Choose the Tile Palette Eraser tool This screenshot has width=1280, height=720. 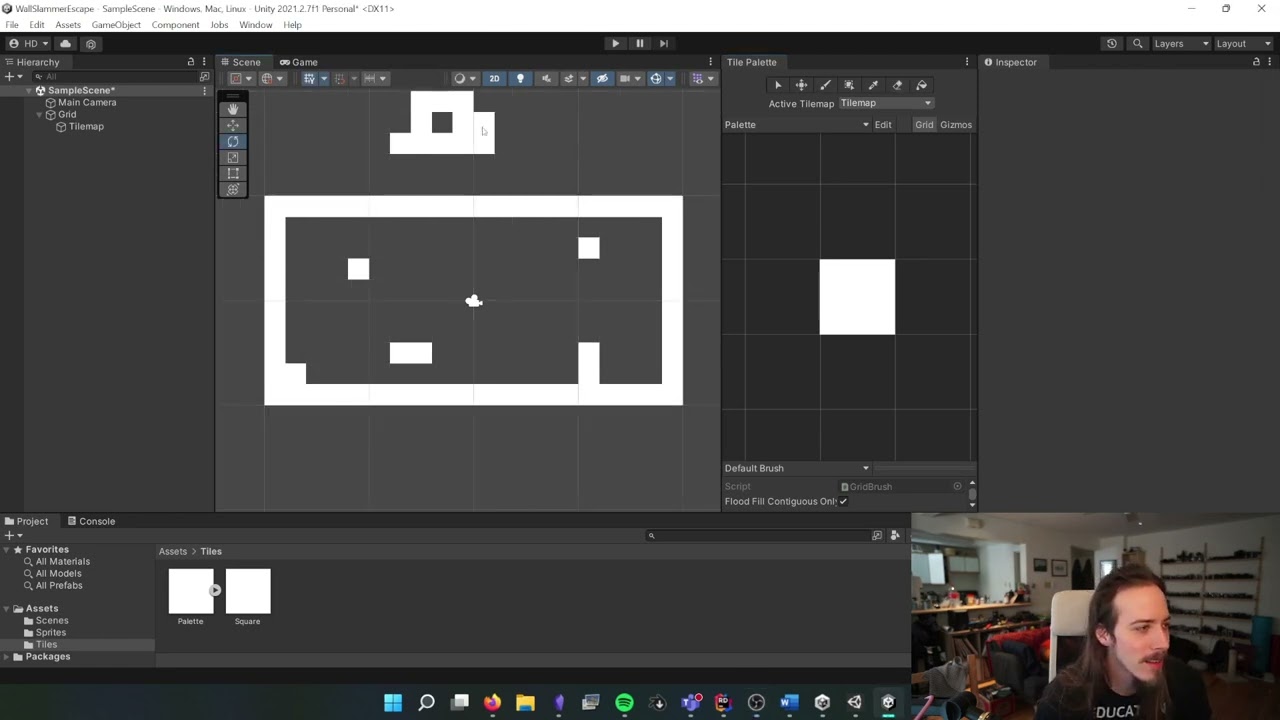click(x=897, y=85)
